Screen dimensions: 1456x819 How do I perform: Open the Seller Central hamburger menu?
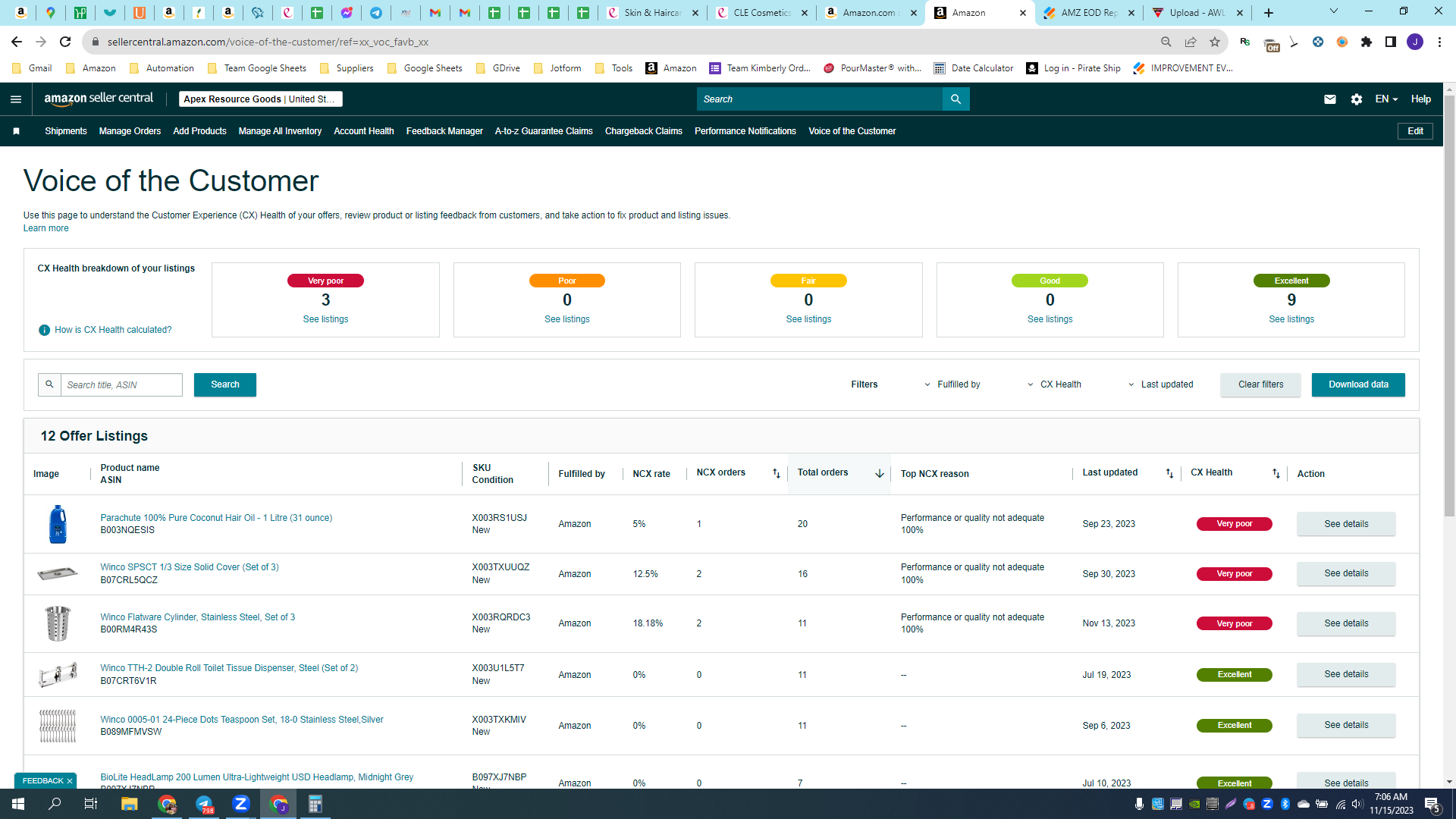coord(16,99)
